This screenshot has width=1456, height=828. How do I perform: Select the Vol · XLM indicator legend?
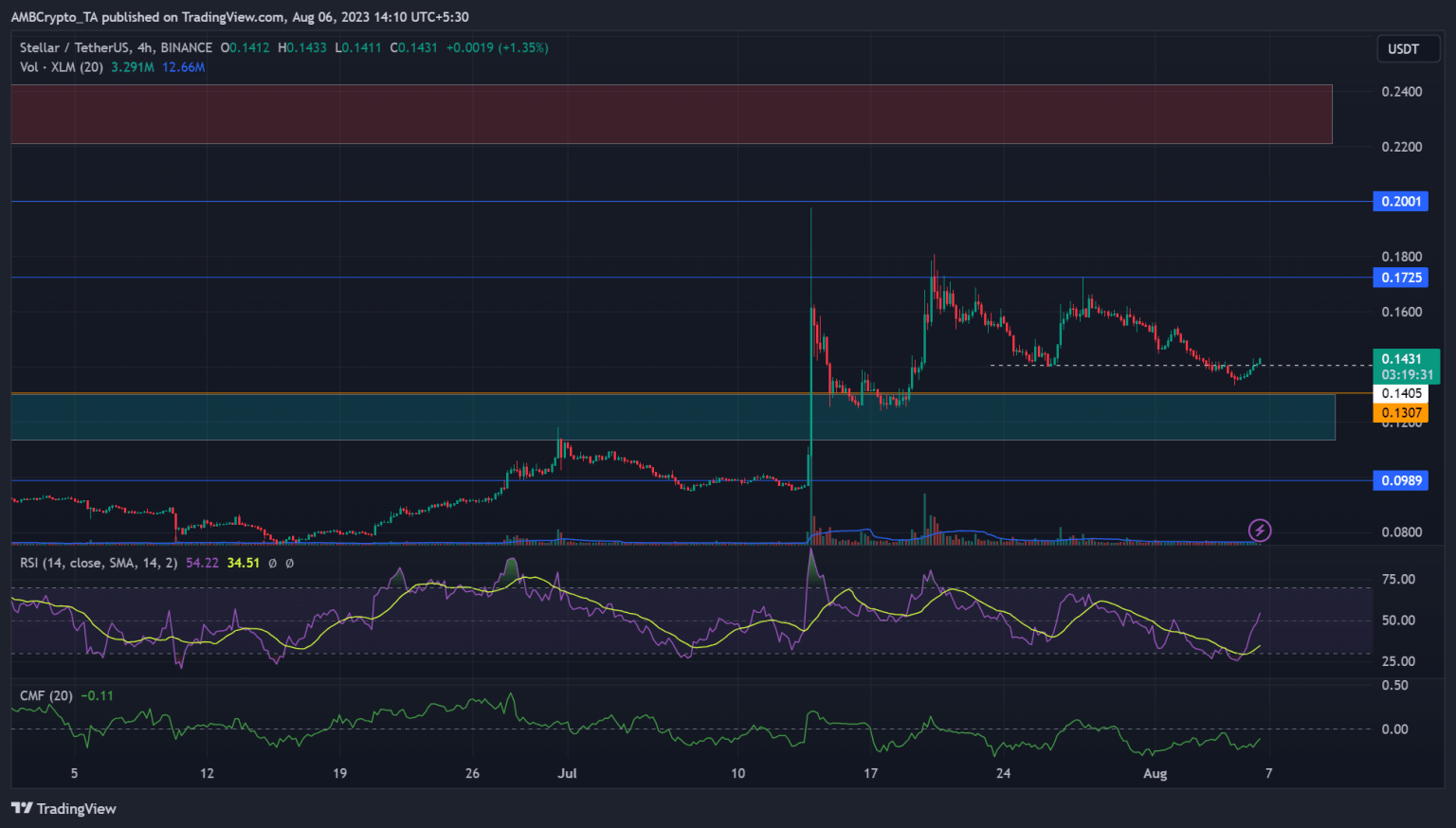pyautogui.click(x=62, y=67)
